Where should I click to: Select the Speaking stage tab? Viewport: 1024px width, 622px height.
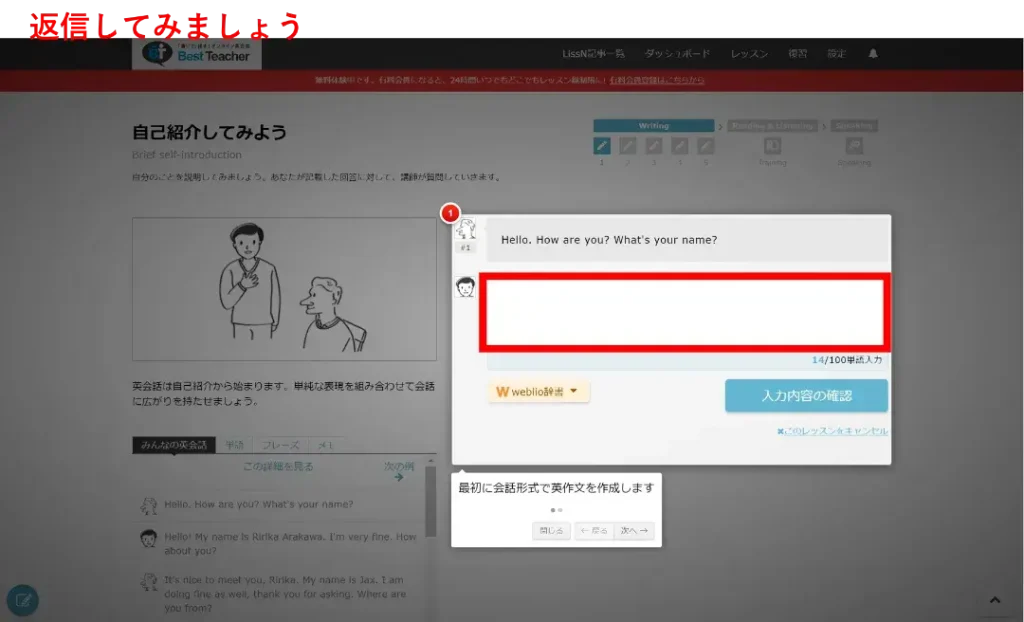point(854,125)
